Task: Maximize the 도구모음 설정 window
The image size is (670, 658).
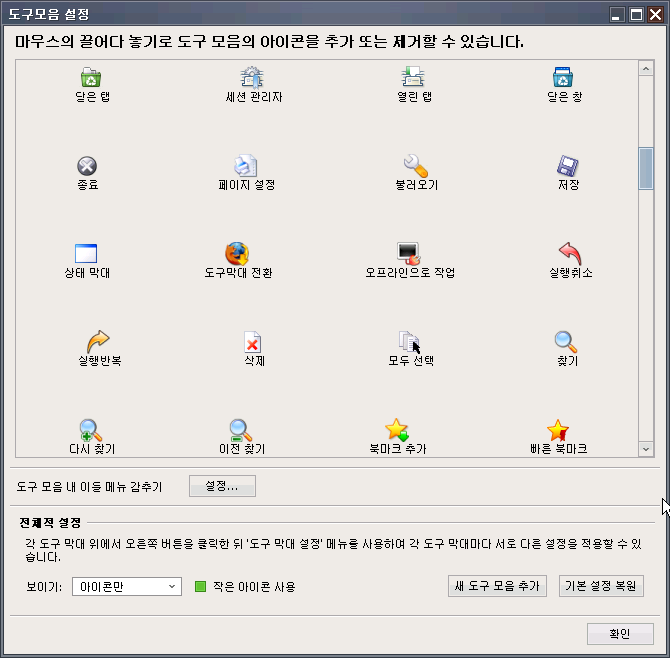Action: (x=636, y=15)
